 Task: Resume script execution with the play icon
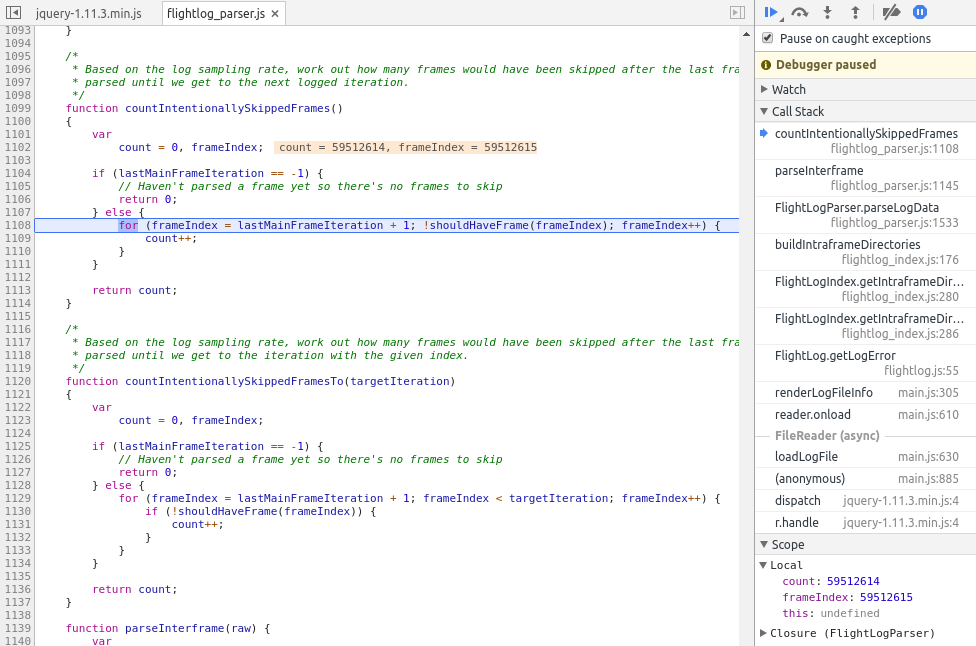coord(771,12)
